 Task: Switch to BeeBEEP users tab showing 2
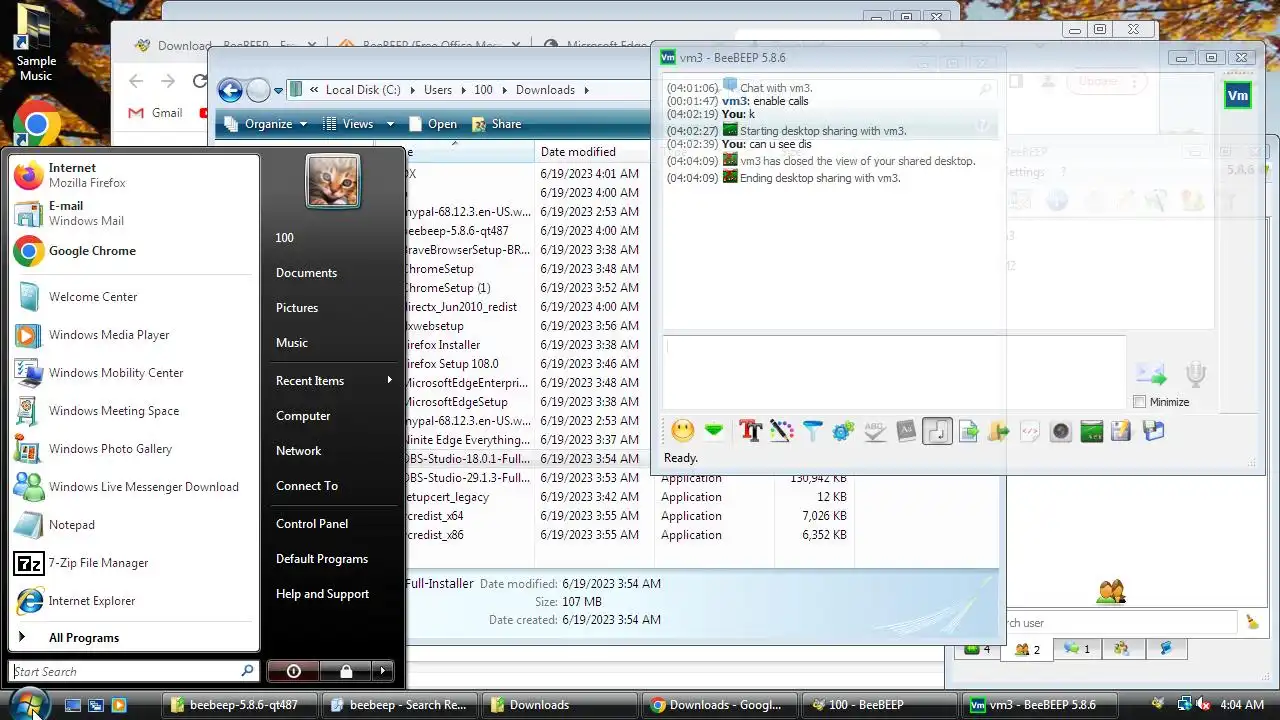pyautogui.click(x=1028, y=649)
